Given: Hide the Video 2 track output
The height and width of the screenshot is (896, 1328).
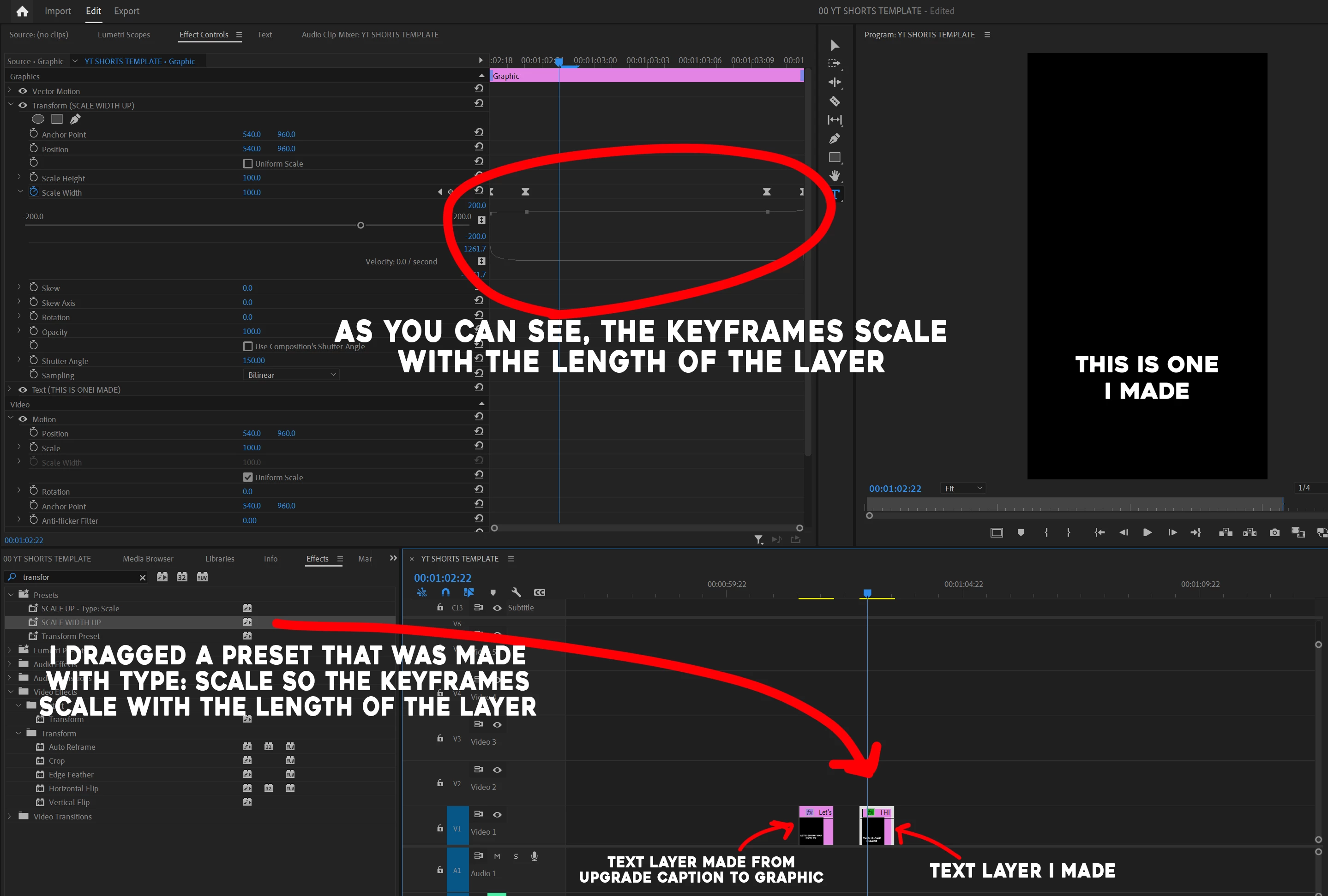Looking at the screenshot, I should click(497, 770).
